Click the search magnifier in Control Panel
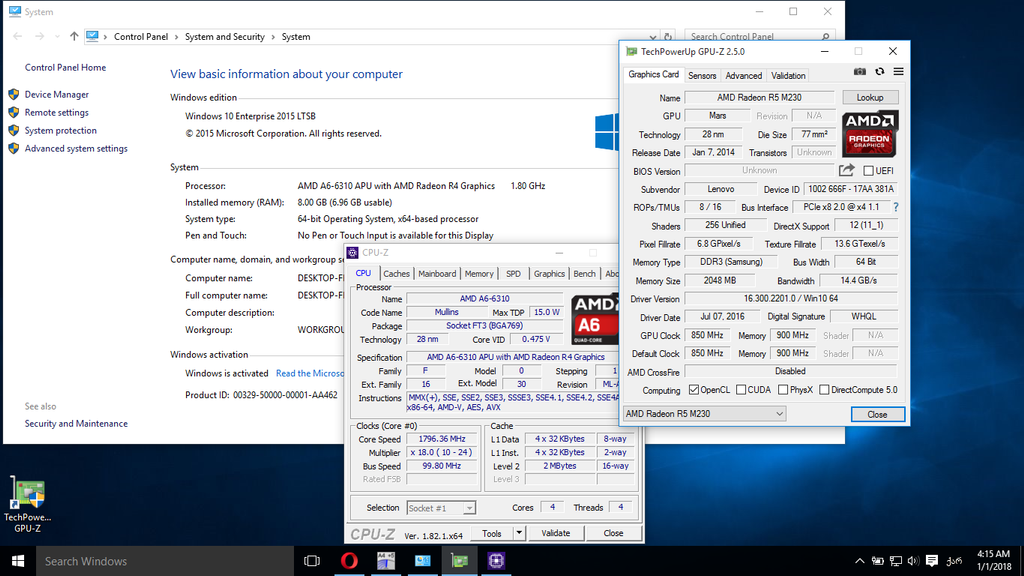 825,37
